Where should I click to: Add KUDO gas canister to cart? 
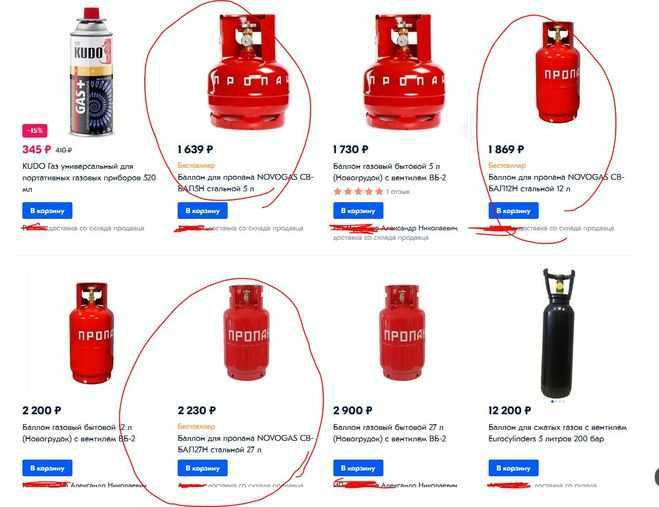(x=47, y=211)
